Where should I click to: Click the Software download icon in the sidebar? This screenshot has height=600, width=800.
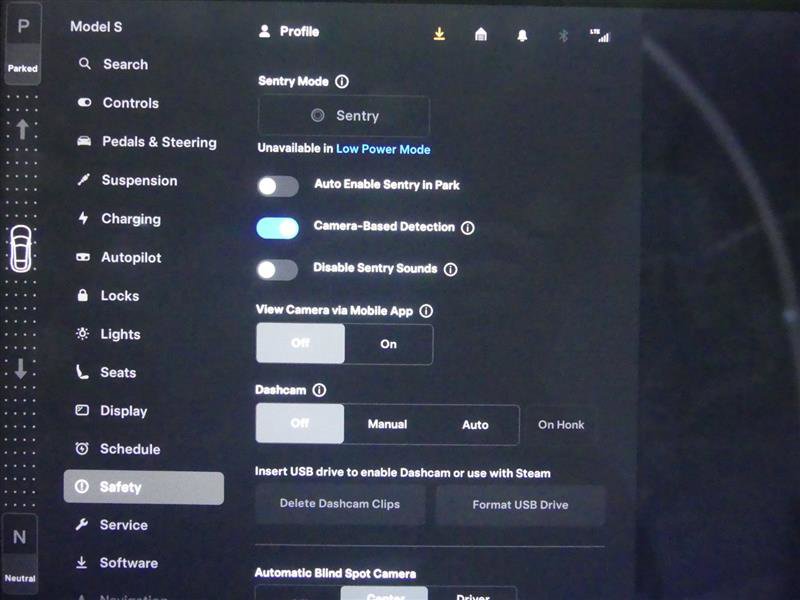pyautogui.click(x=81, y=562)
